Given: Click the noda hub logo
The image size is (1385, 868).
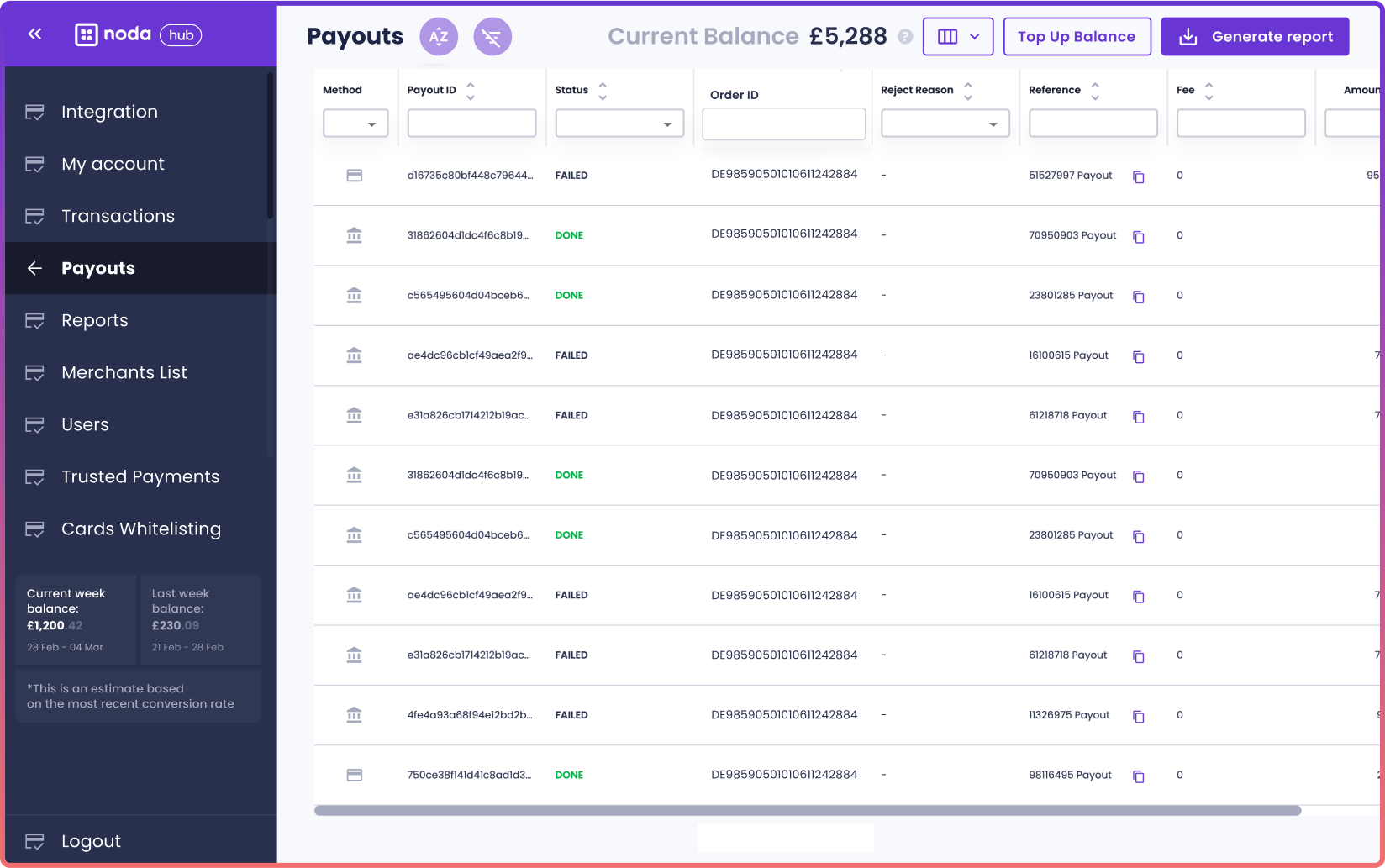Looking at the screenshot, I should [x=139, y=34].
